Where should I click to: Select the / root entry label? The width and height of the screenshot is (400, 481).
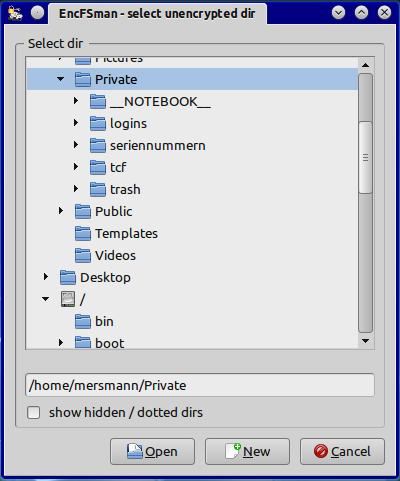[82, 300]
